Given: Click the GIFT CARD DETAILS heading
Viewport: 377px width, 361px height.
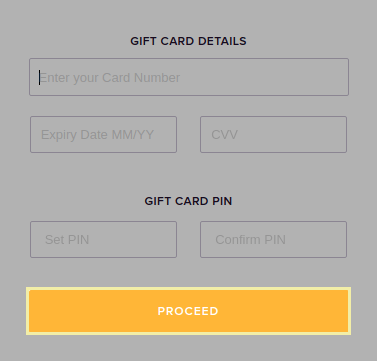Looking at the screenshot, I should click(x=188, y=41).
